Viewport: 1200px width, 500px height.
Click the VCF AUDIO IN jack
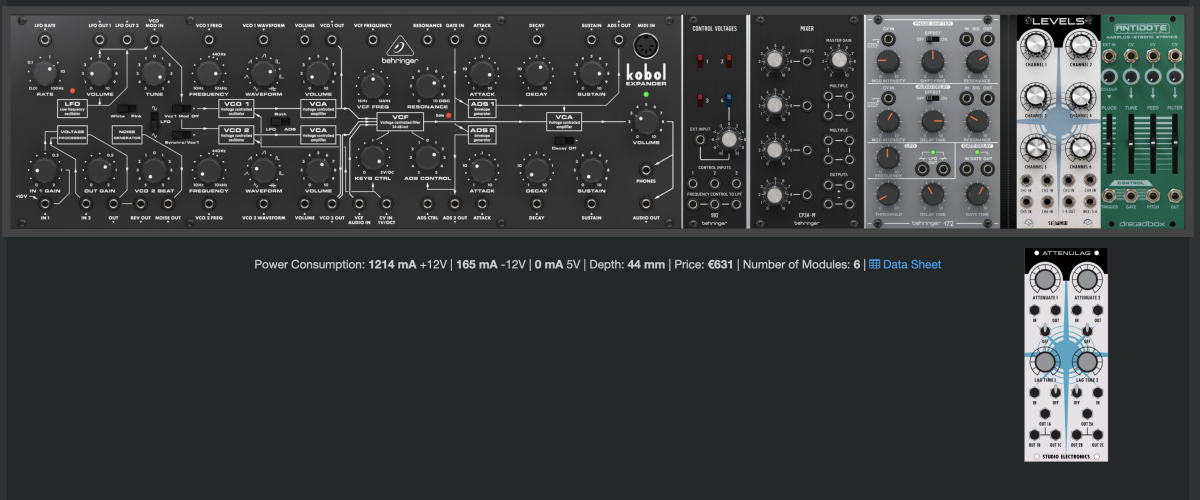coord(359,203)
